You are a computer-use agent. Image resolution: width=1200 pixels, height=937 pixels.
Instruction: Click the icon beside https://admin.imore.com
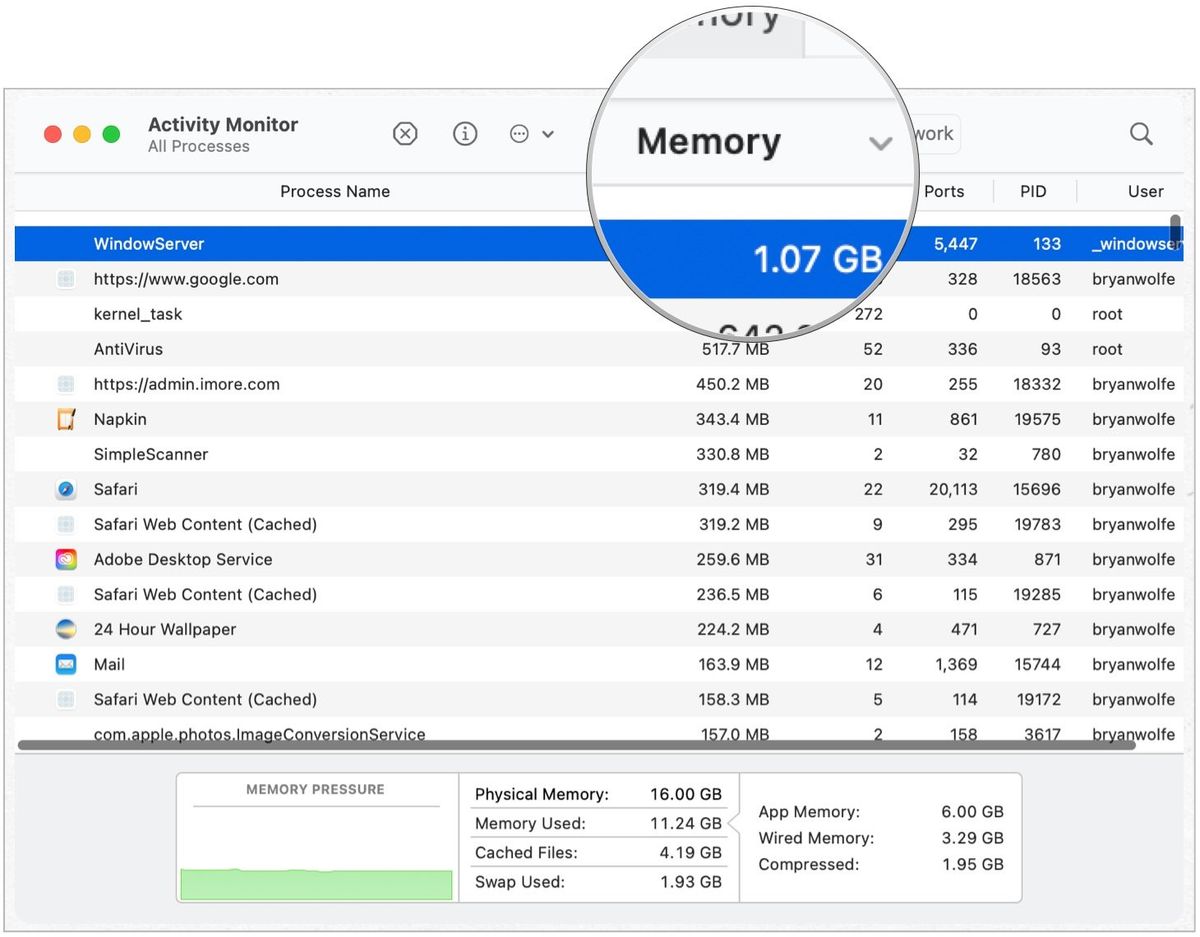tap(66, 384)
